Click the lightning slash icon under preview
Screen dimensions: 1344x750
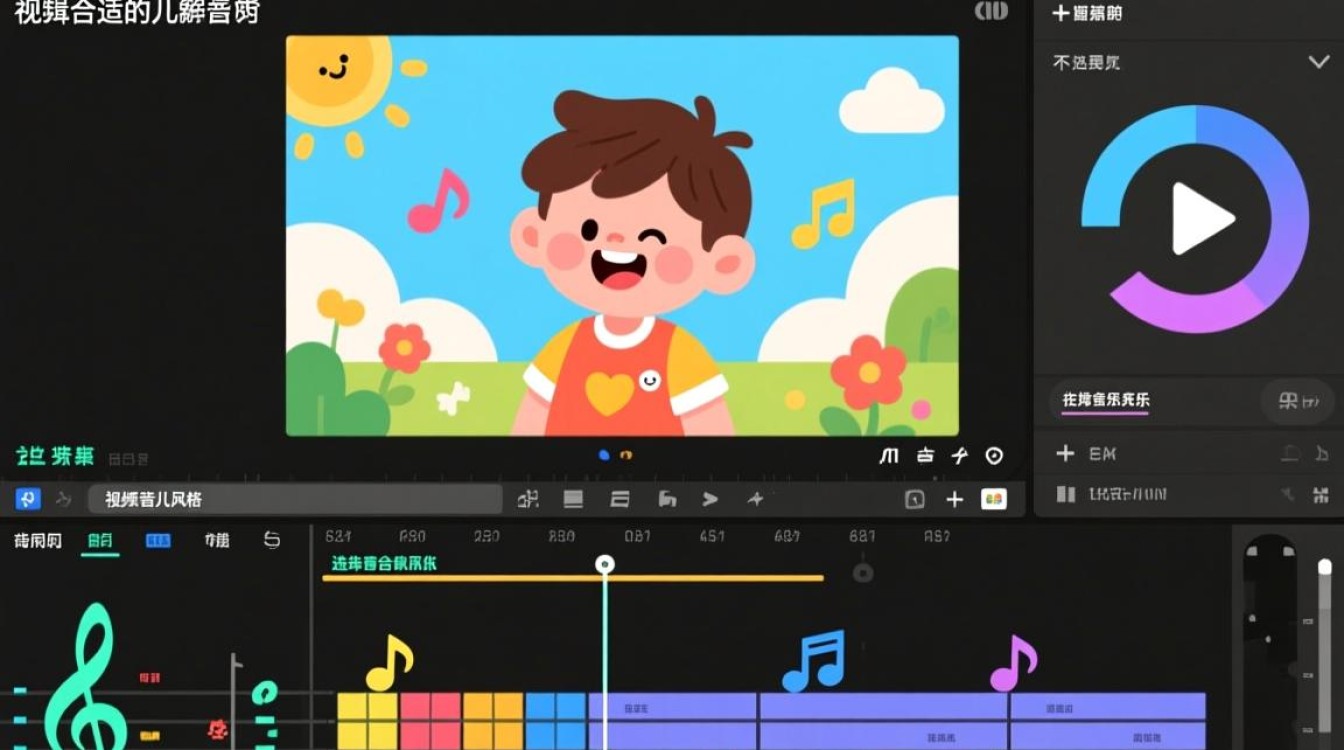tap(960, 456)
